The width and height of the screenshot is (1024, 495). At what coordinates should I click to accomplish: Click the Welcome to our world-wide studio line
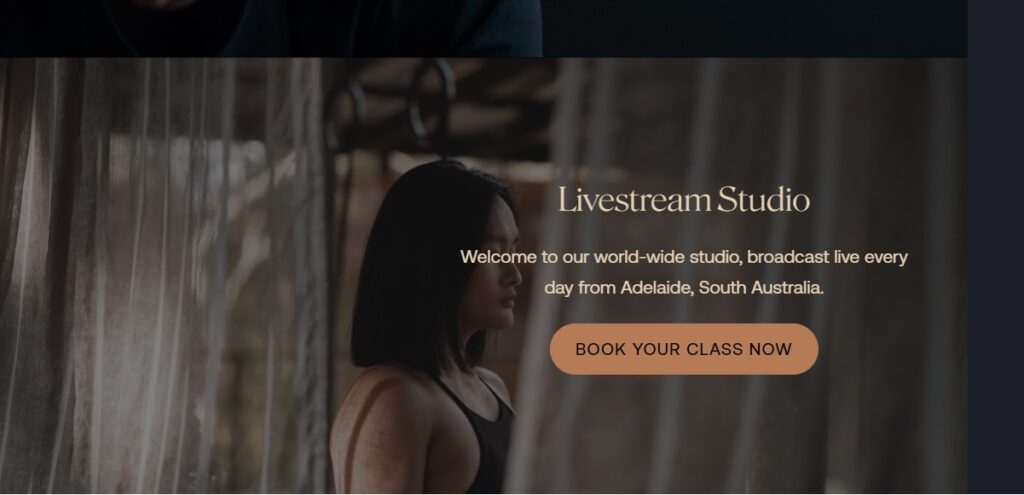click(684, 257)
